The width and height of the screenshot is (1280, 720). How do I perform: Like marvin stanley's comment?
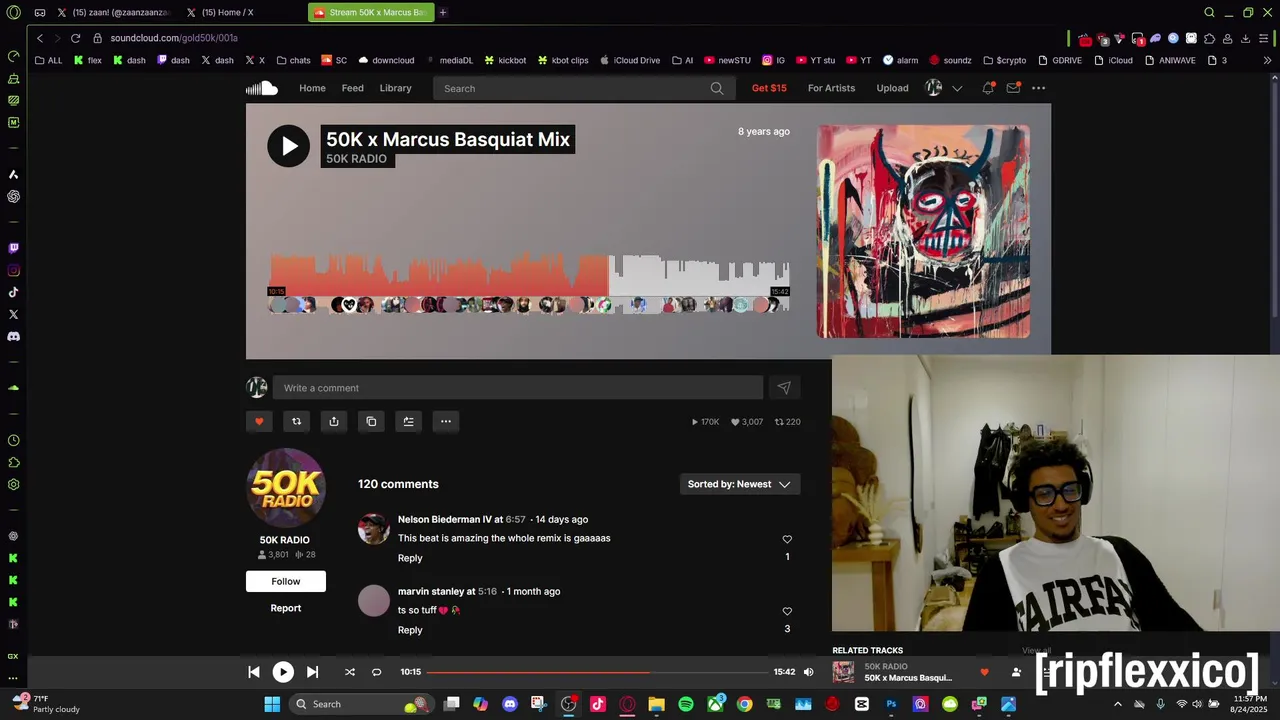click(x=787, y=611)
